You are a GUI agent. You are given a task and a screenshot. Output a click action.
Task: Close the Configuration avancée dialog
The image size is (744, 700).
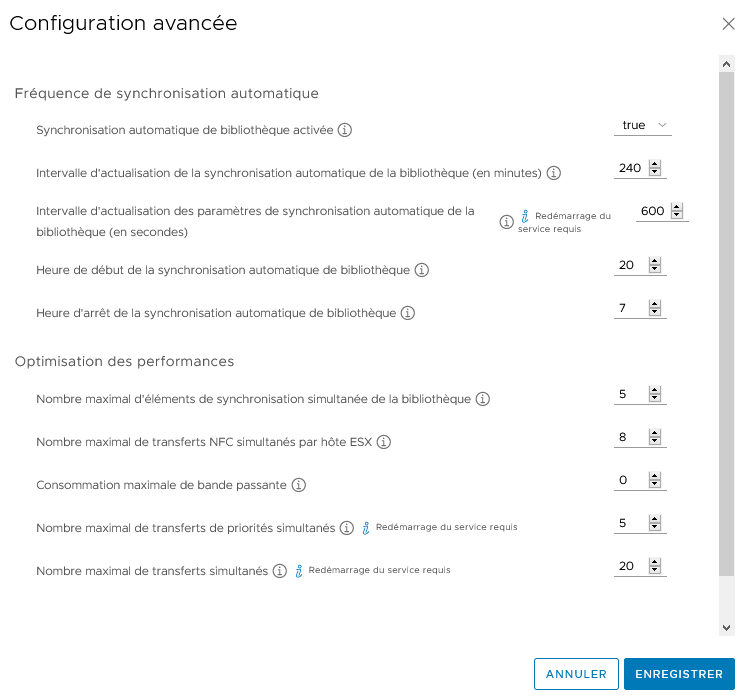(728, 24)
